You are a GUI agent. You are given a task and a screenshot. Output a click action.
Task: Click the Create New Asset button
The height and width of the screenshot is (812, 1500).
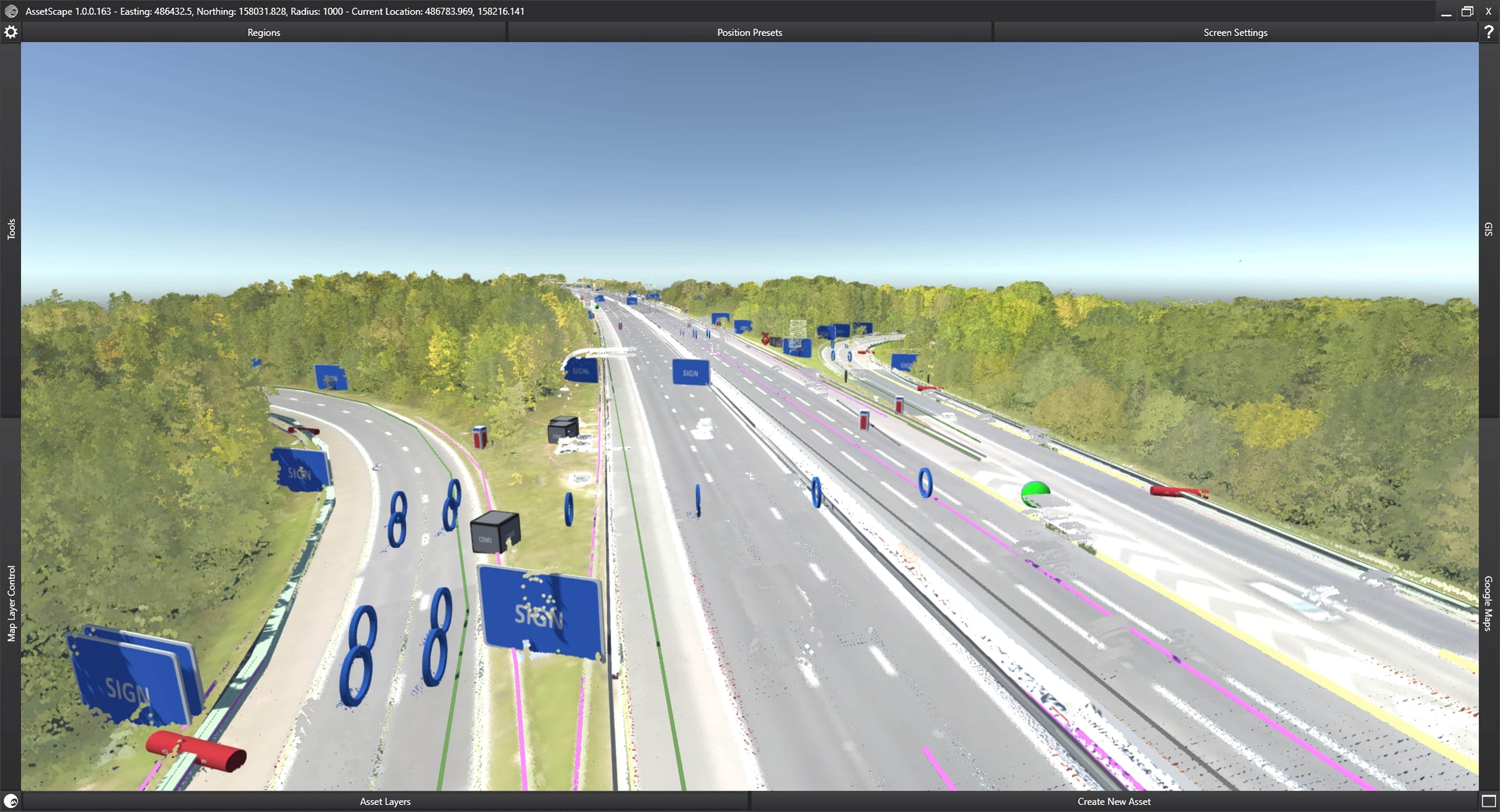[1113, 802]
